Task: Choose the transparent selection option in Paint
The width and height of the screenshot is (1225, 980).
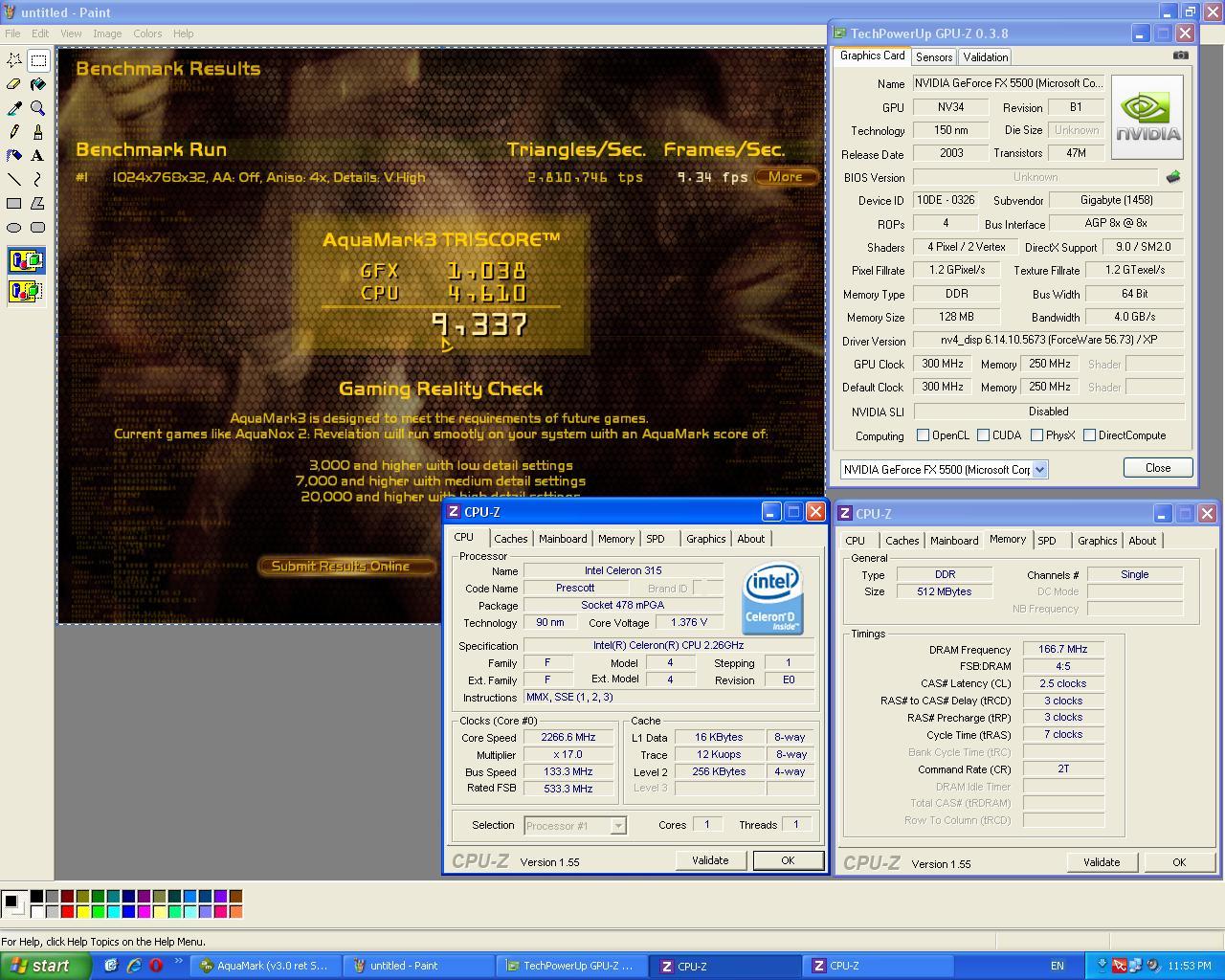Action: coord(26,291)
